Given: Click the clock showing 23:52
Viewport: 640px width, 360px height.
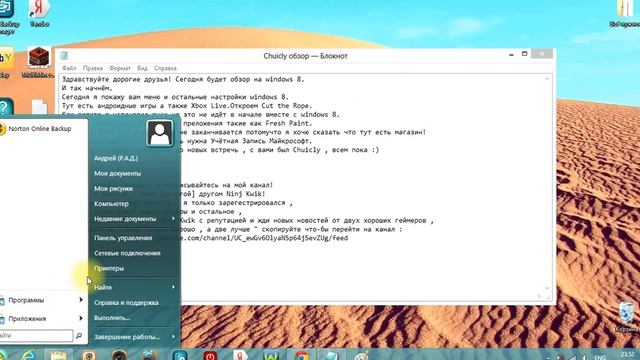Looking at the screenshot, I should (x=627, y=354).
